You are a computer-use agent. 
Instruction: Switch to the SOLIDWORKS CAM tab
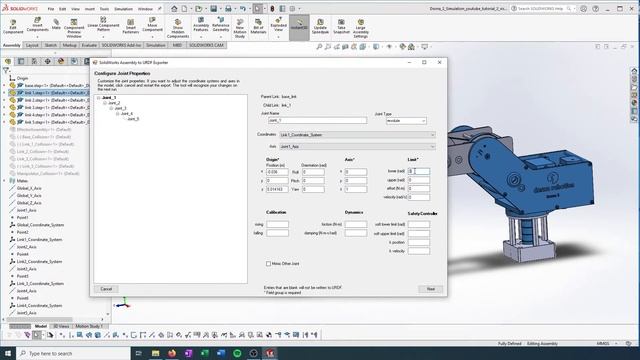point(206,45)
